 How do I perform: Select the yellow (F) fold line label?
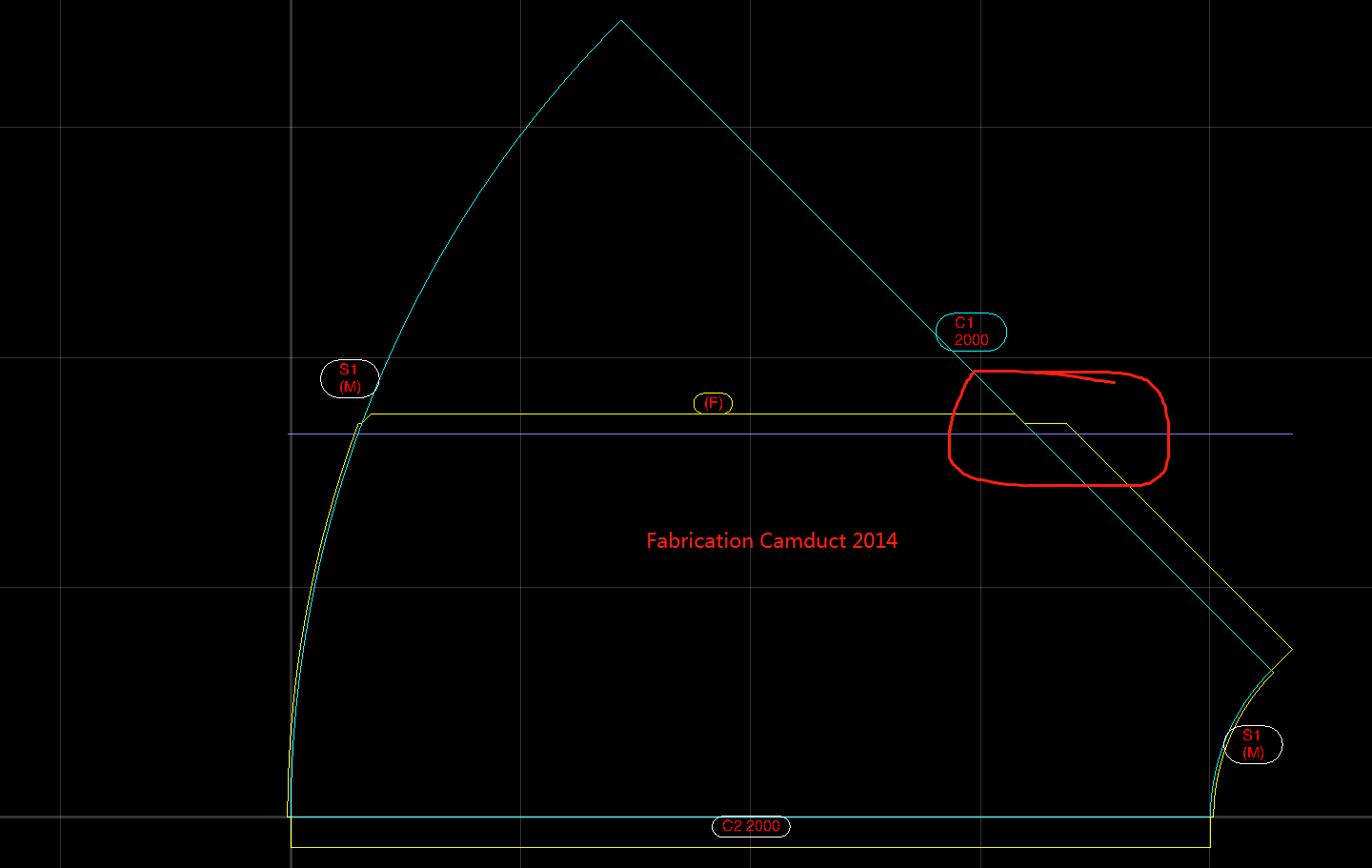712,402
